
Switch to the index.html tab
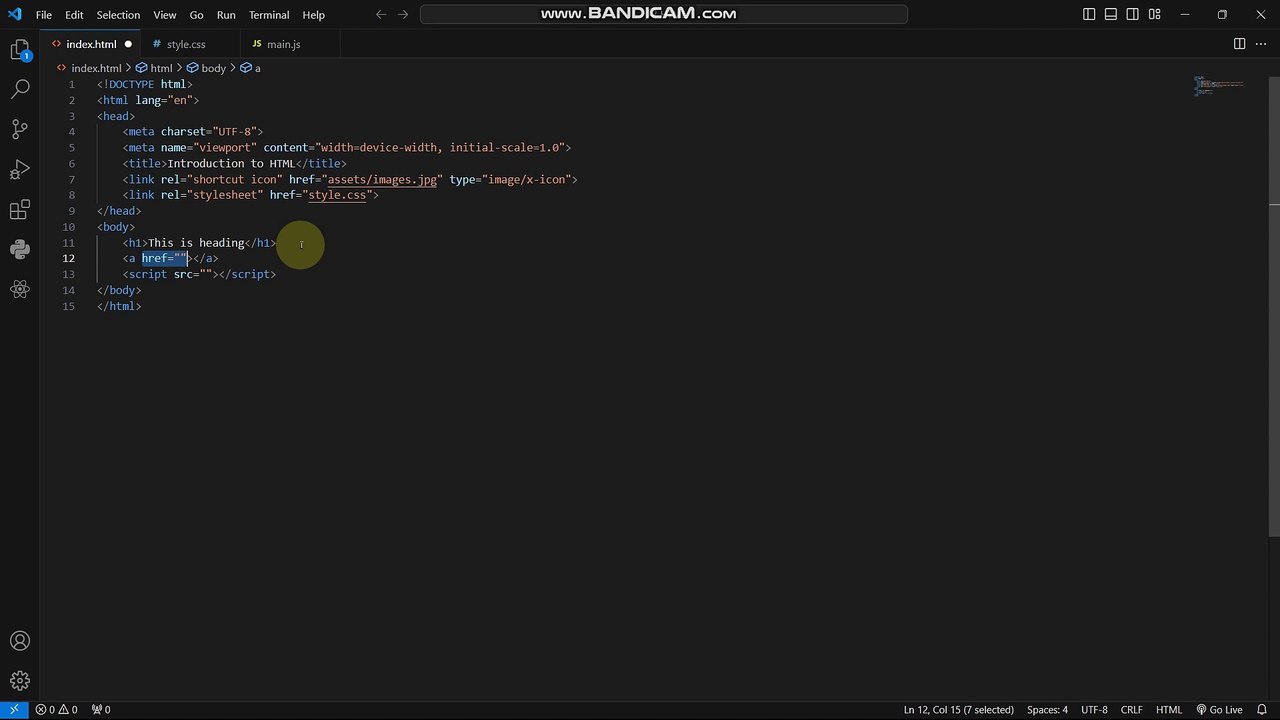[91, 44]
